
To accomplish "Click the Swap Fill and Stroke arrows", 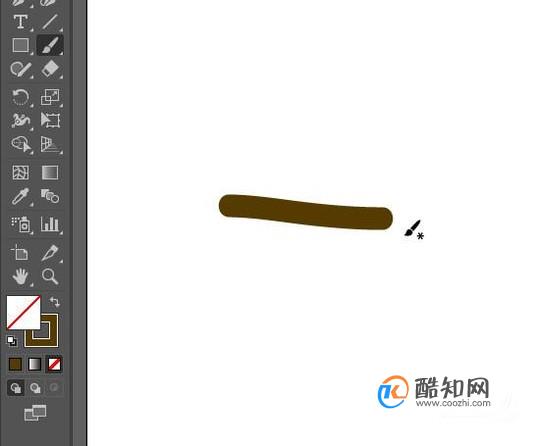I will click(x=54, y=302).
